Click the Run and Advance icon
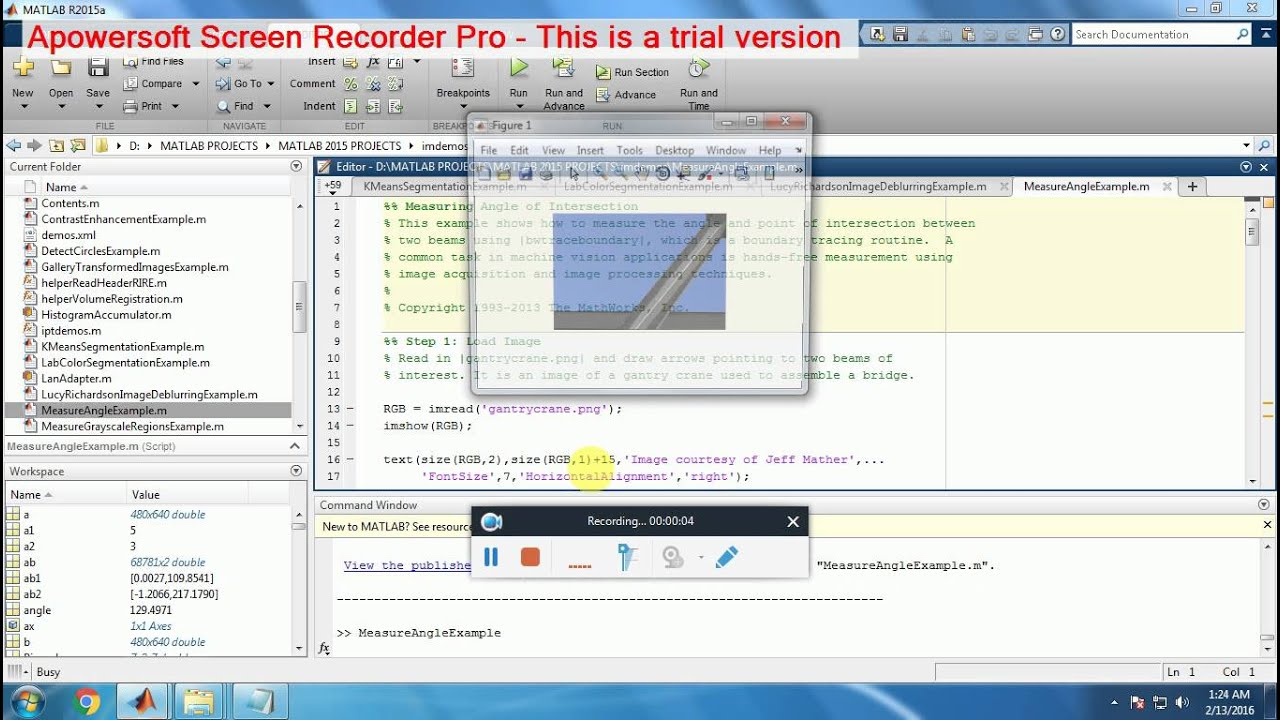 click(563, 68)
